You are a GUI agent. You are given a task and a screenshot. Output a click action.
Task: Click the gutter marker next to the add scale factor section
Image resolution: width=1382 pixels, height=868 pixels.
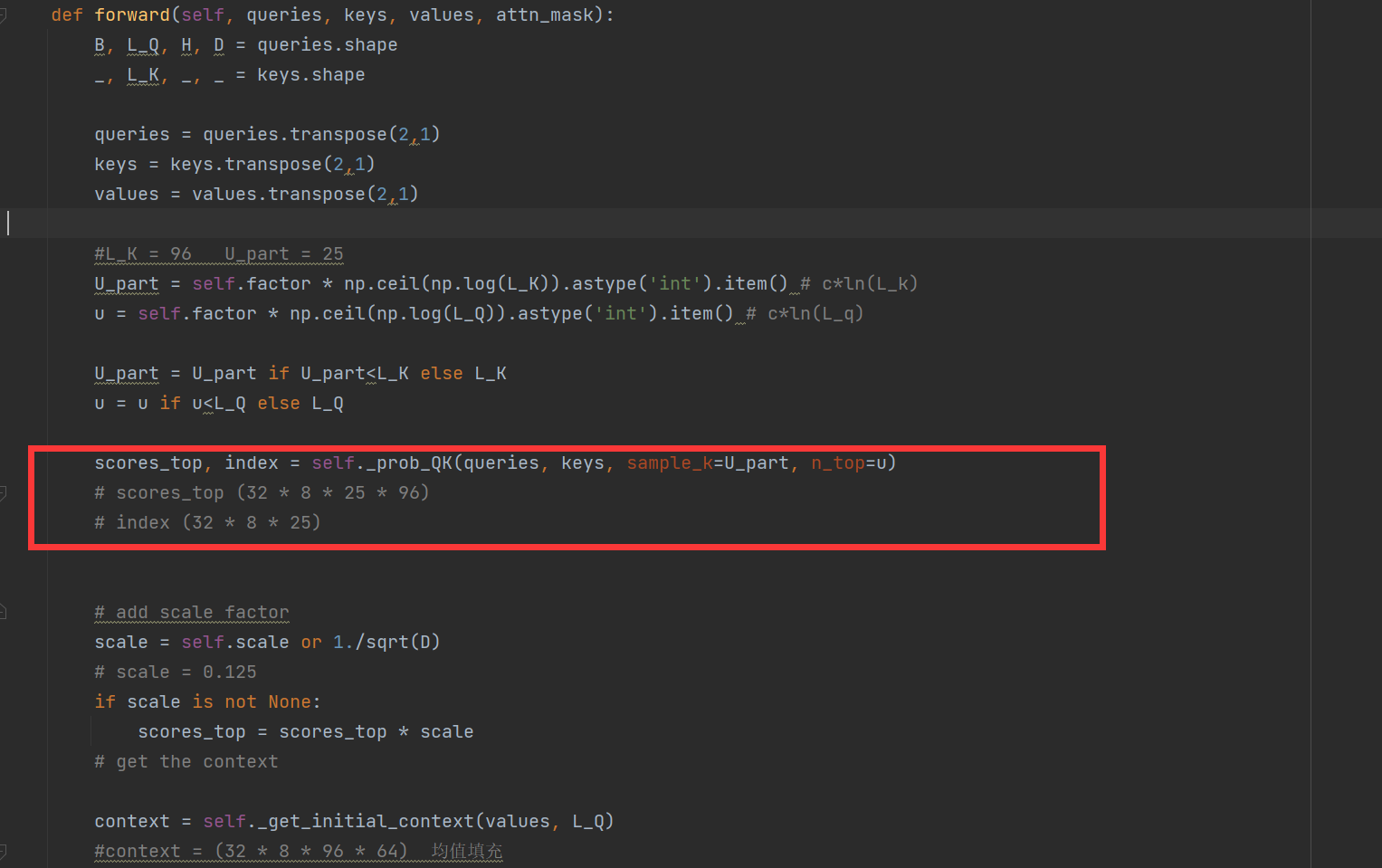4,611
